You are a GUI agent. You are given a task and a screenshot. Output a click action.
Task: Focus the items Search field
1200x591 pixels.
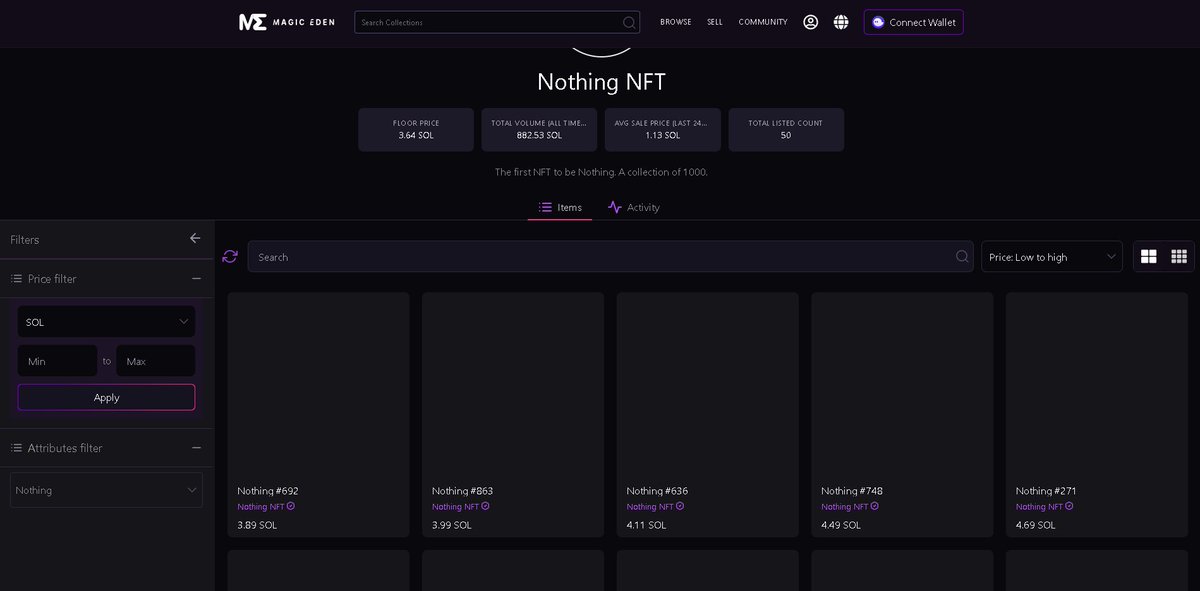[610, 256]
